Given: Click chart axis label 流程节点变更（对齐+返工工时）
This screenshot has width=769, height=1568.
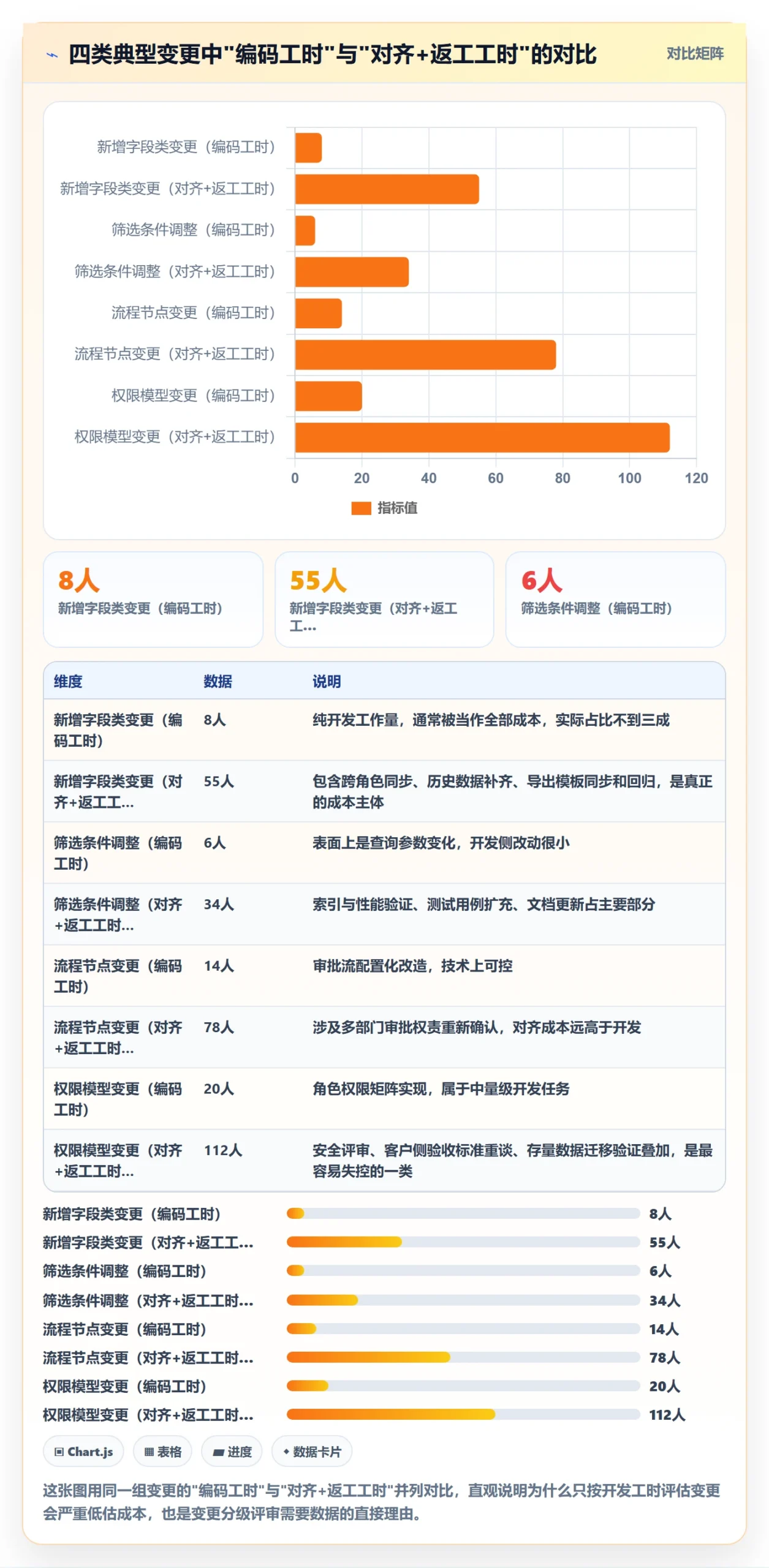Looking at the screenshot, I should pyautogui.click(x=175, y=354).
